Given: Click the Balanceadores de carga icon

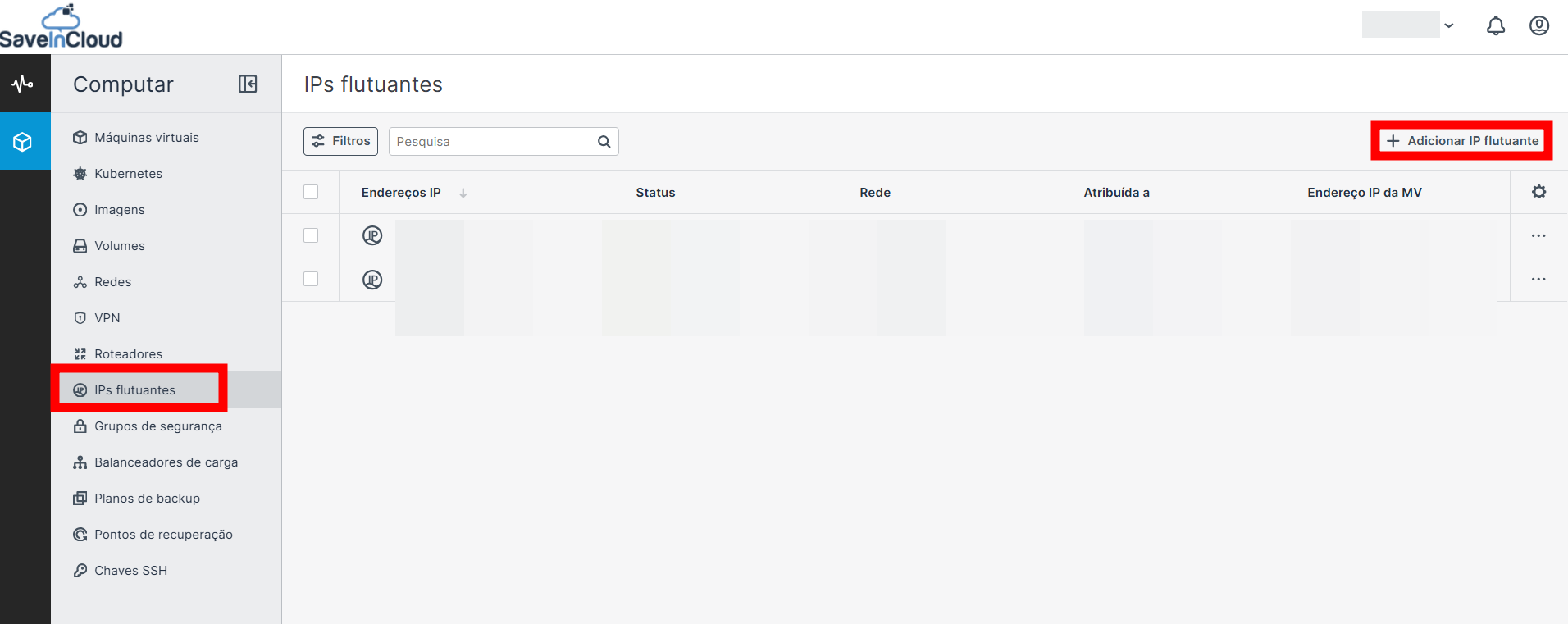Looking at the screenshot, I should pyautogui.click(x=80, y=462).
